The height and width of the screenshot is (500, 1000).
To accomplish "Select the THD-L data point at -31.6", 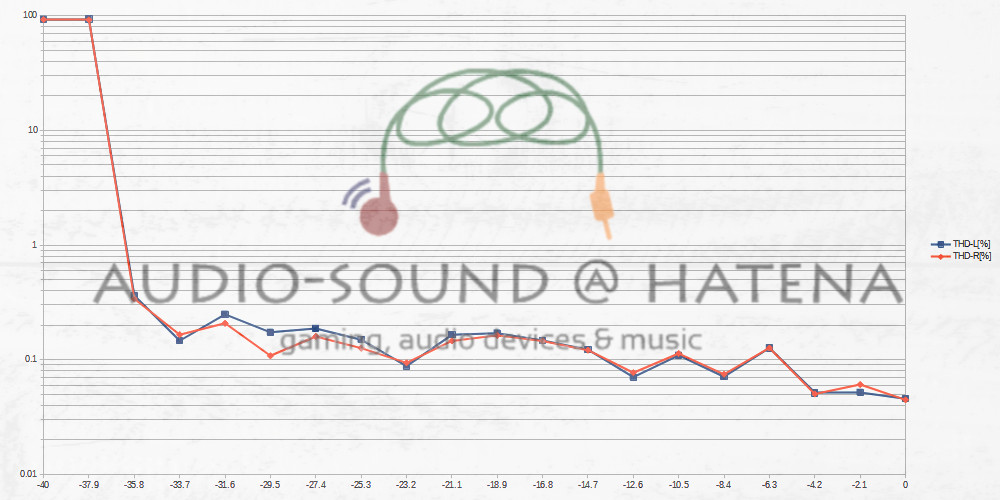I will 225,314.
